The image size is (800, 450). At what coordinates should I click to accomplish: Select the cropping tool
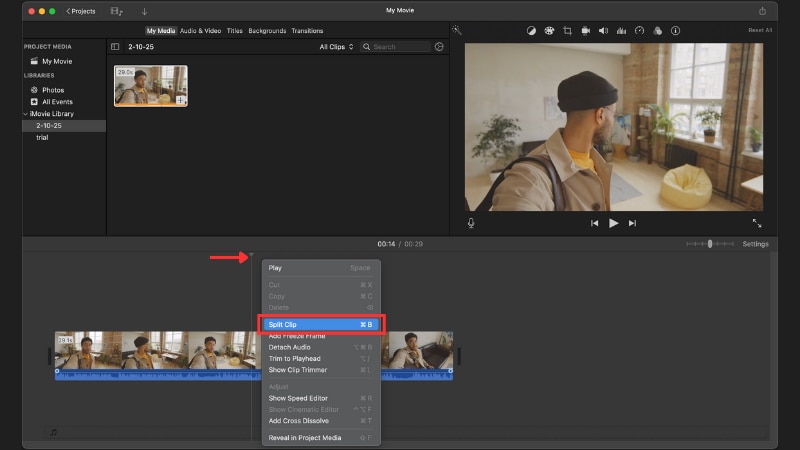point(567,31)
